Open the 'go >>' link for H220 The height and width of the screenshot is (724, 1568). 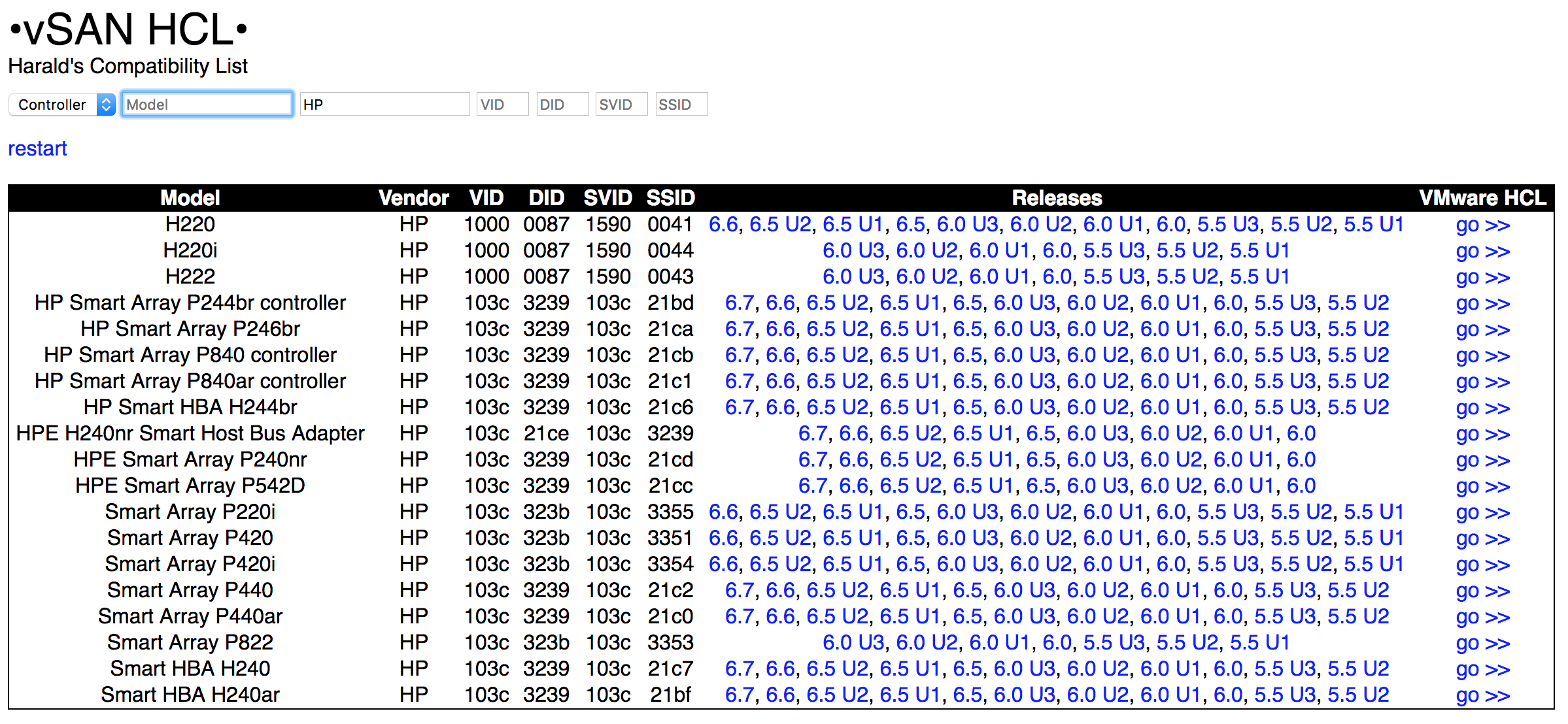coord(1482,225)
